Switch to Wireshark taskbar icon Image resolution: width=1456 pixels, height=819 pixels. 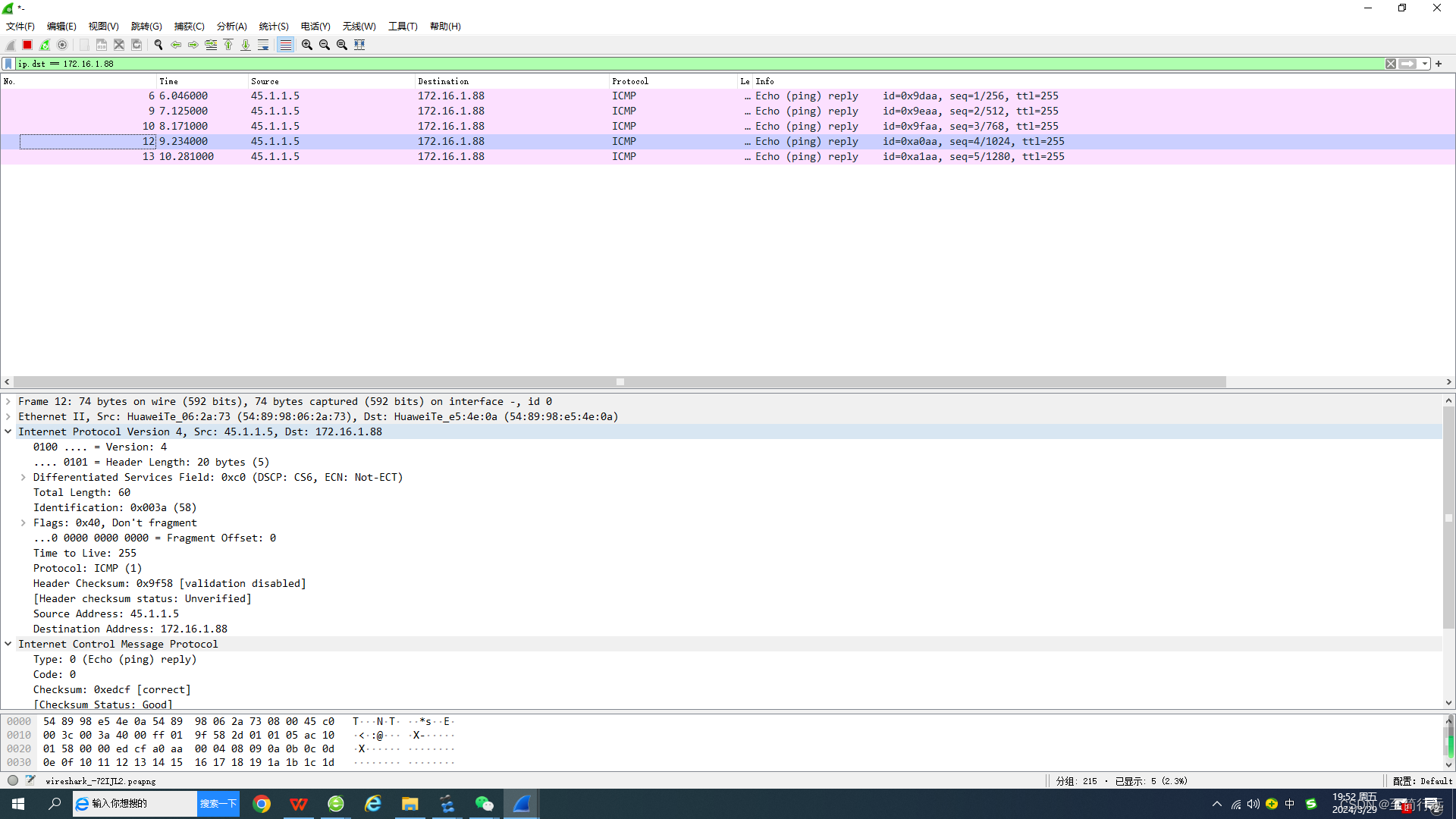[522, 804]
